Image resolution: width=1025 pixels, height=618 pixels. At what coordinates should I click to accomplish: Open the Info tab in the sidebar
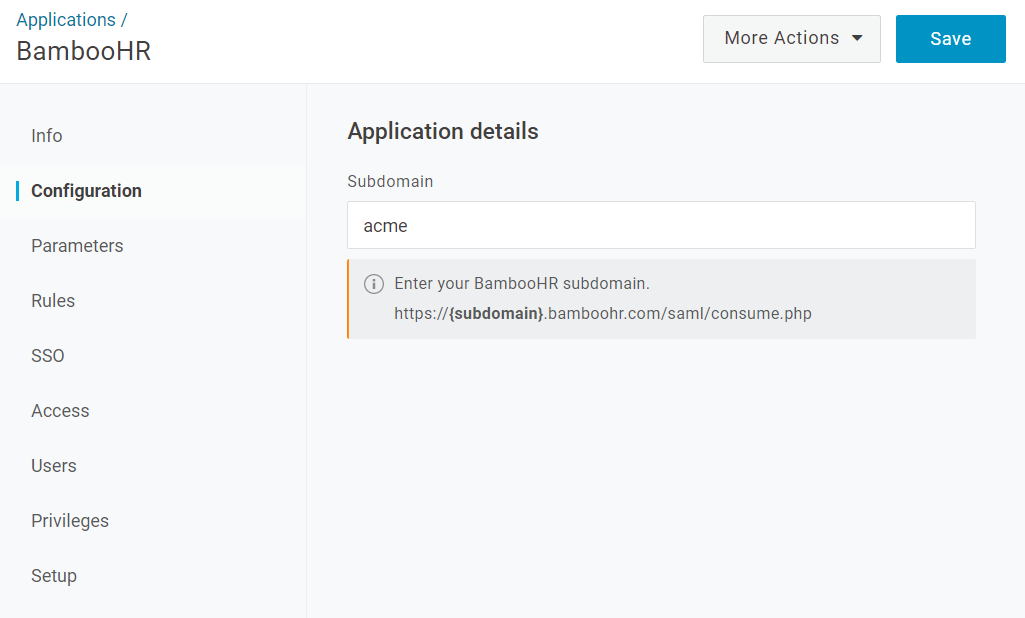tap(46, 135)
